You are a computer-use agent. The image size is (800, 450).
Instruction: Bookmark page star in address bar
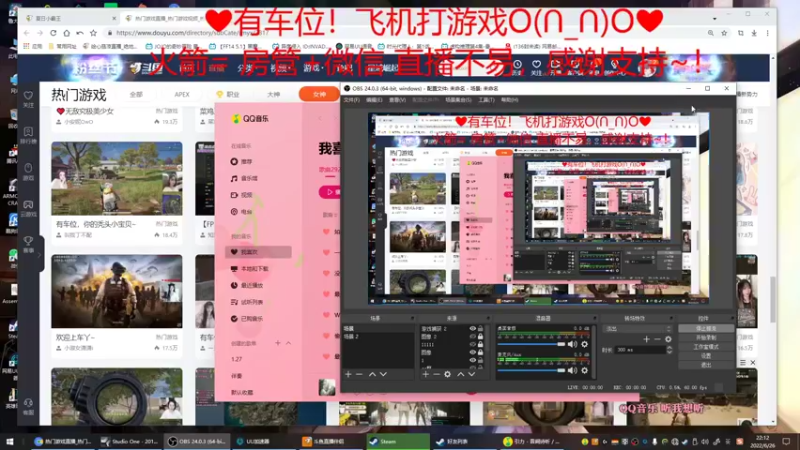[724, 33]
